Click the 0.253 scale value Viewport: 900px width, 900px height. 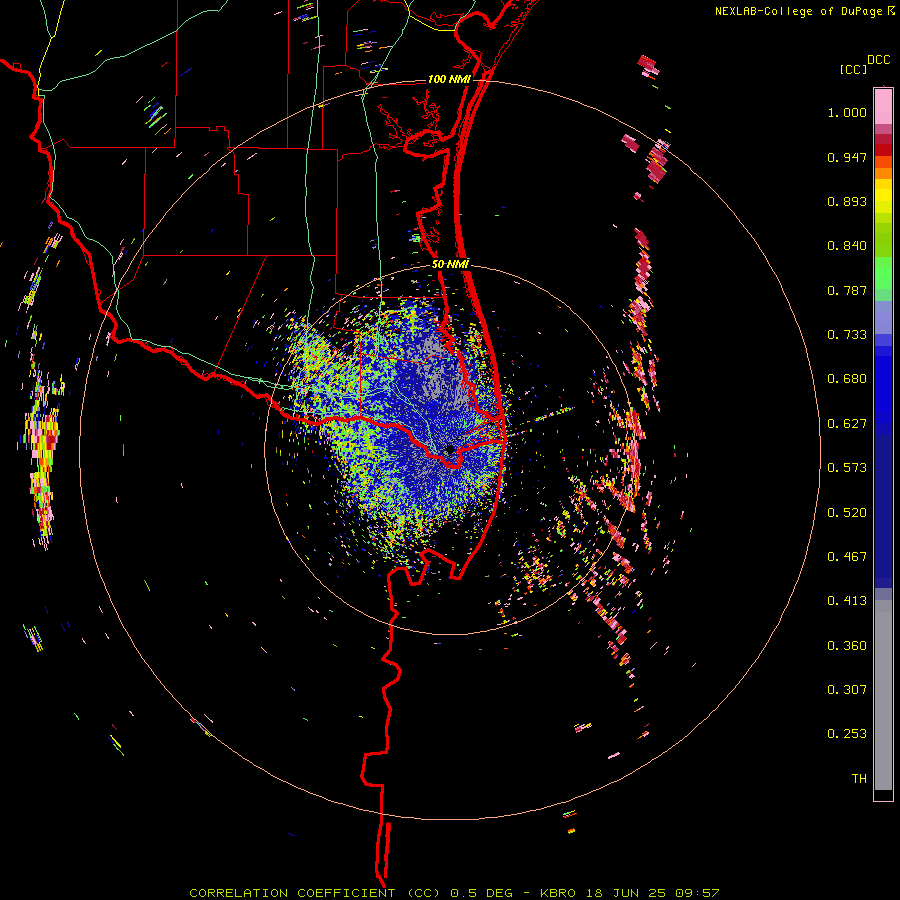(x=847, y=734)
